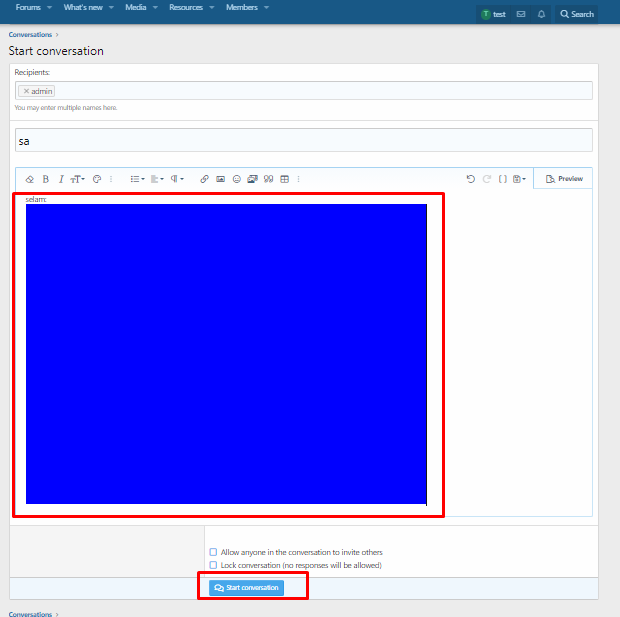Open the paragraph format dropdown

[177, 179]
